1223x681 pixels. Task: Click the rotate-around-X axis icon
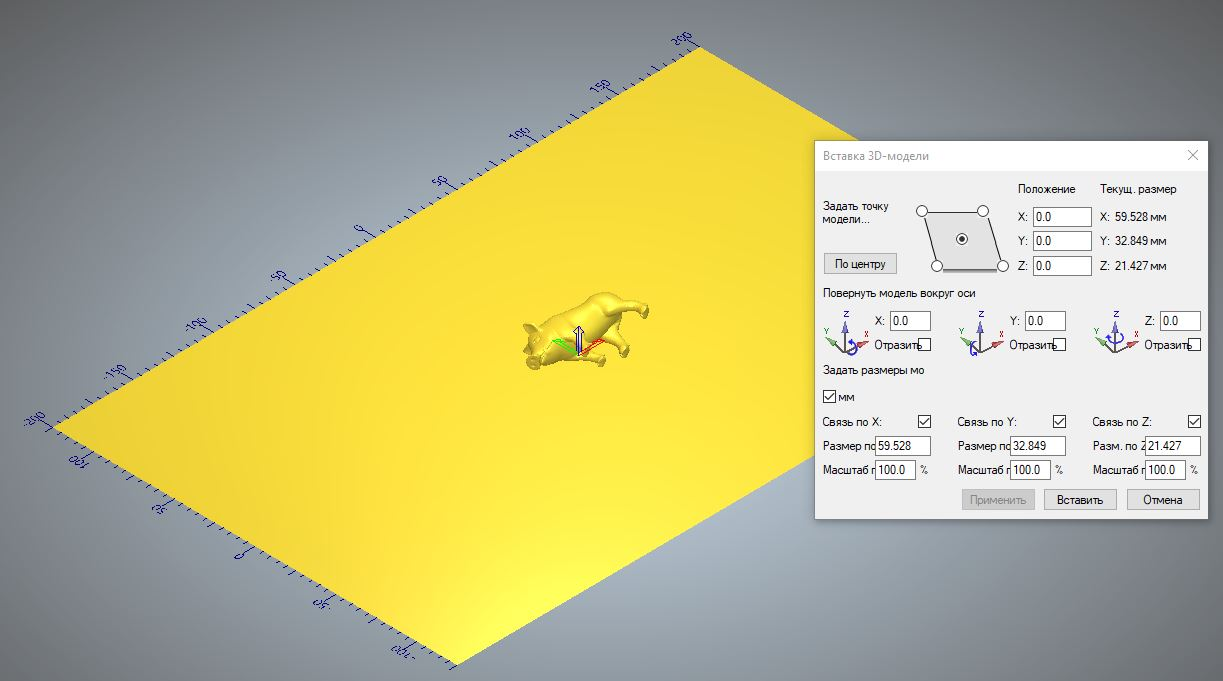coord(844,334)
